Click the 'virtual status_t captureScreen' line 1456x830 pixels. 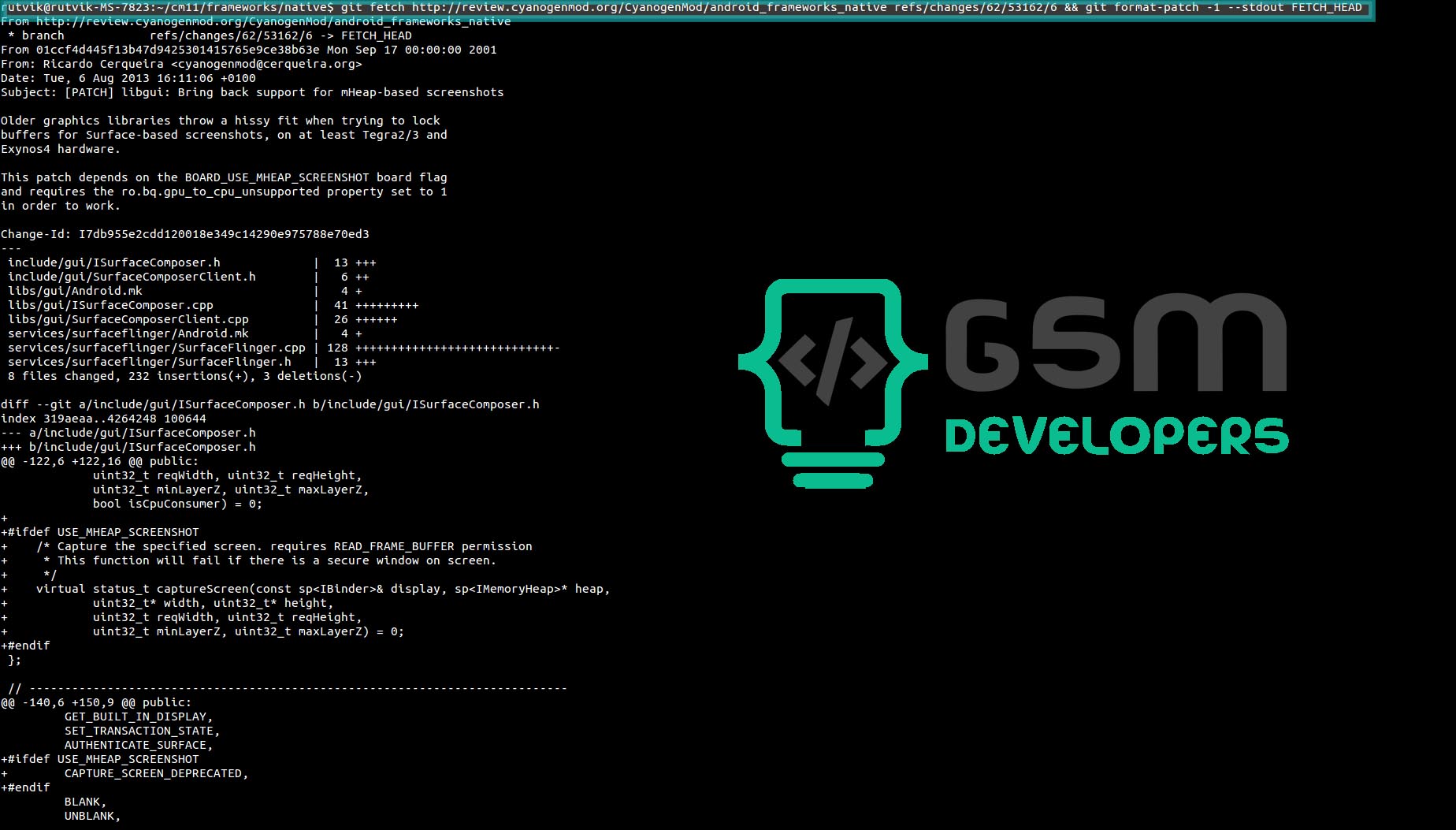[306, 589]
